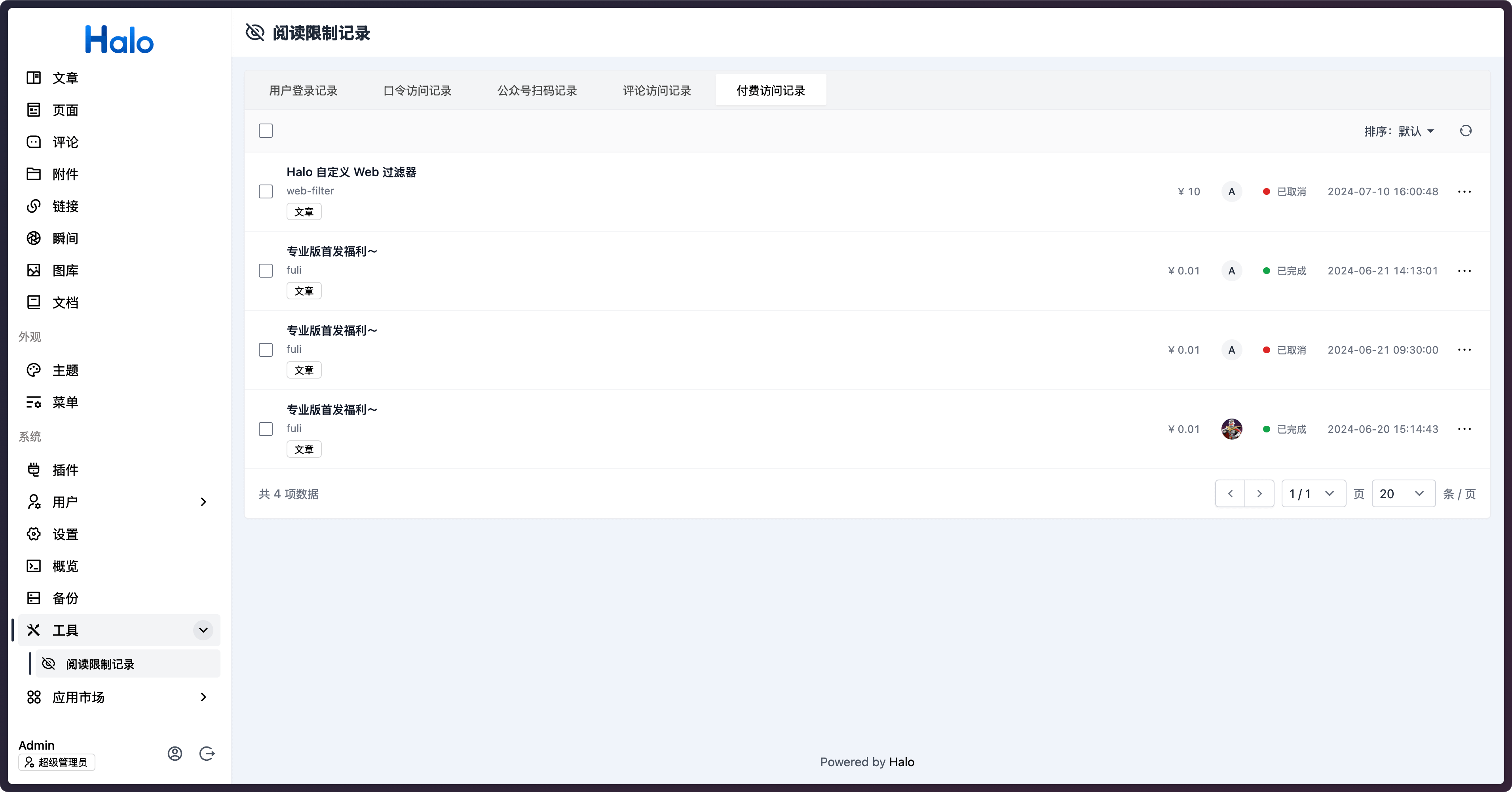
Task: Click the A avatar in the ¥ 10 row
Action: pyautogui.click(x=1231, y=191)
